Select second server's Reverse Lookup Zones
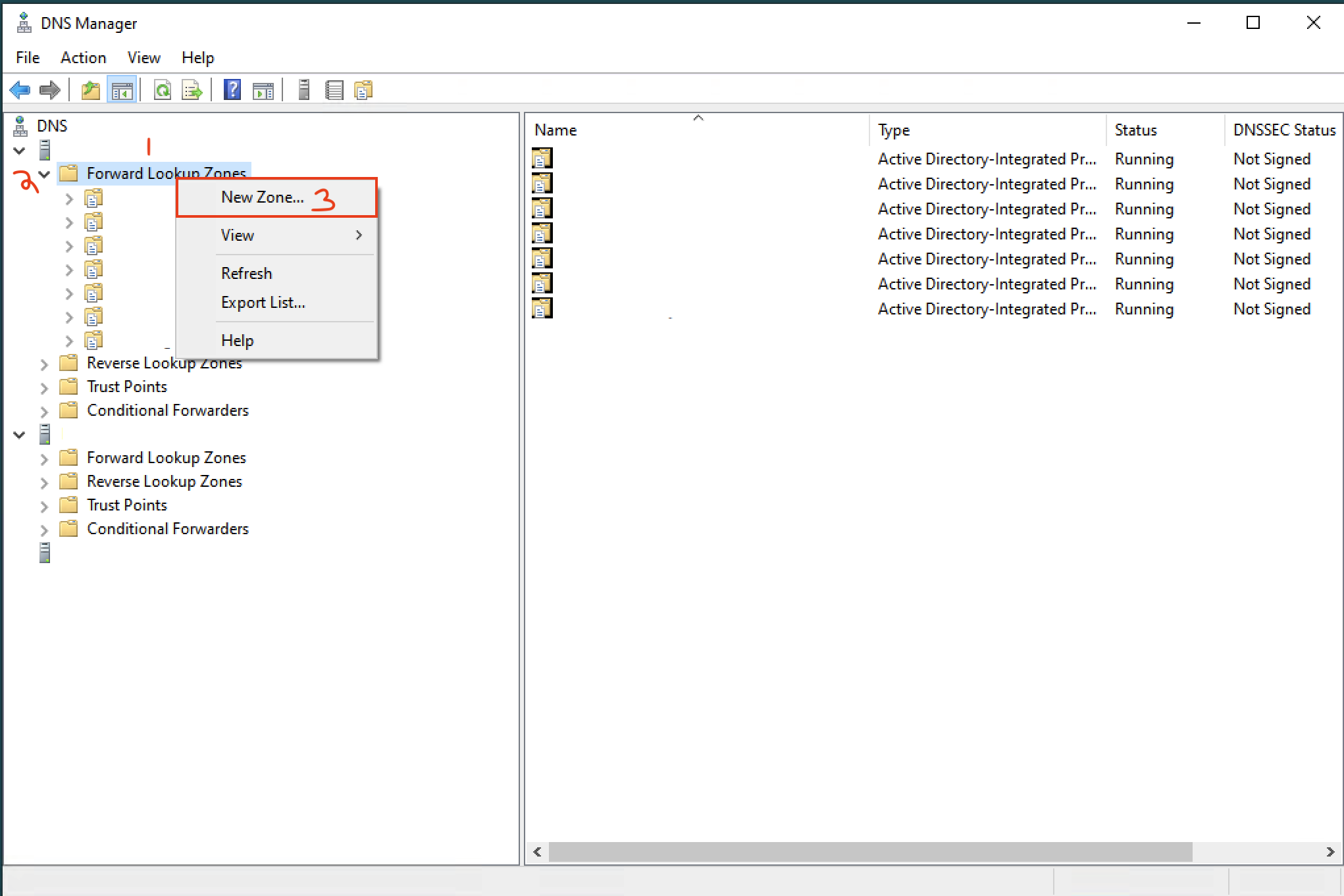This screenshot has height=896, width=1344. point(164,482)
